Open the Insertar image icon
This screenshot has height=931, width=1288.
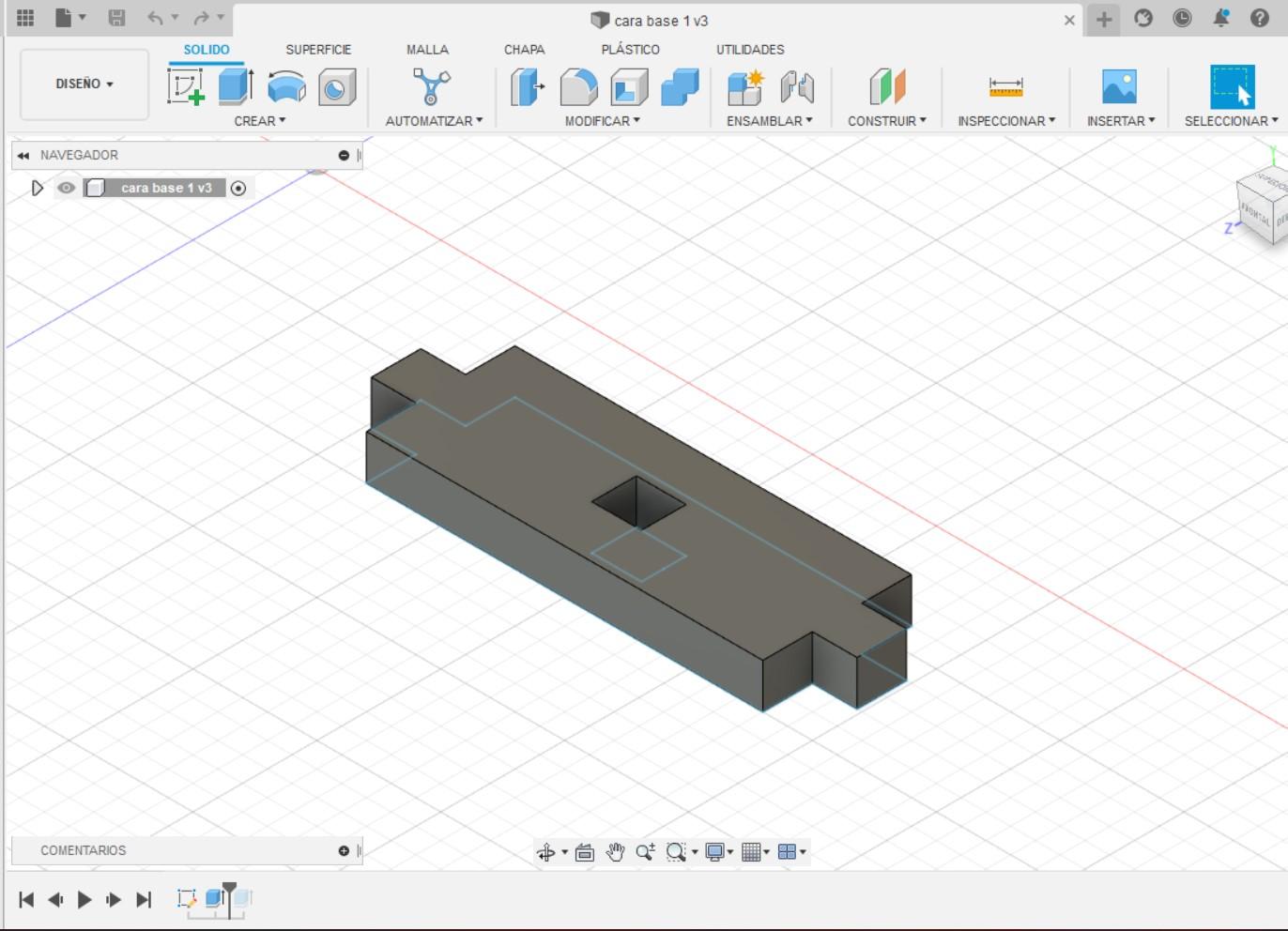[1119, 89]
